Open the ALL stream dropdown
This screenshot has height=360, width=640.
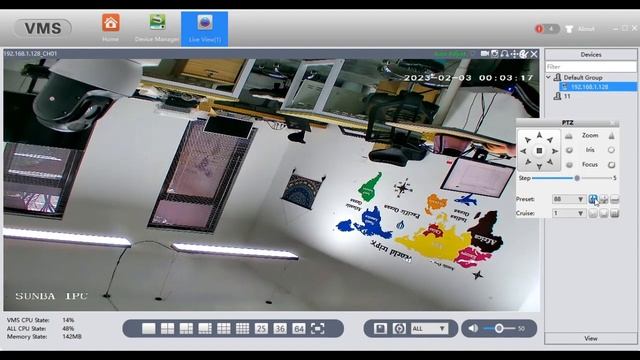click(429, 329)
